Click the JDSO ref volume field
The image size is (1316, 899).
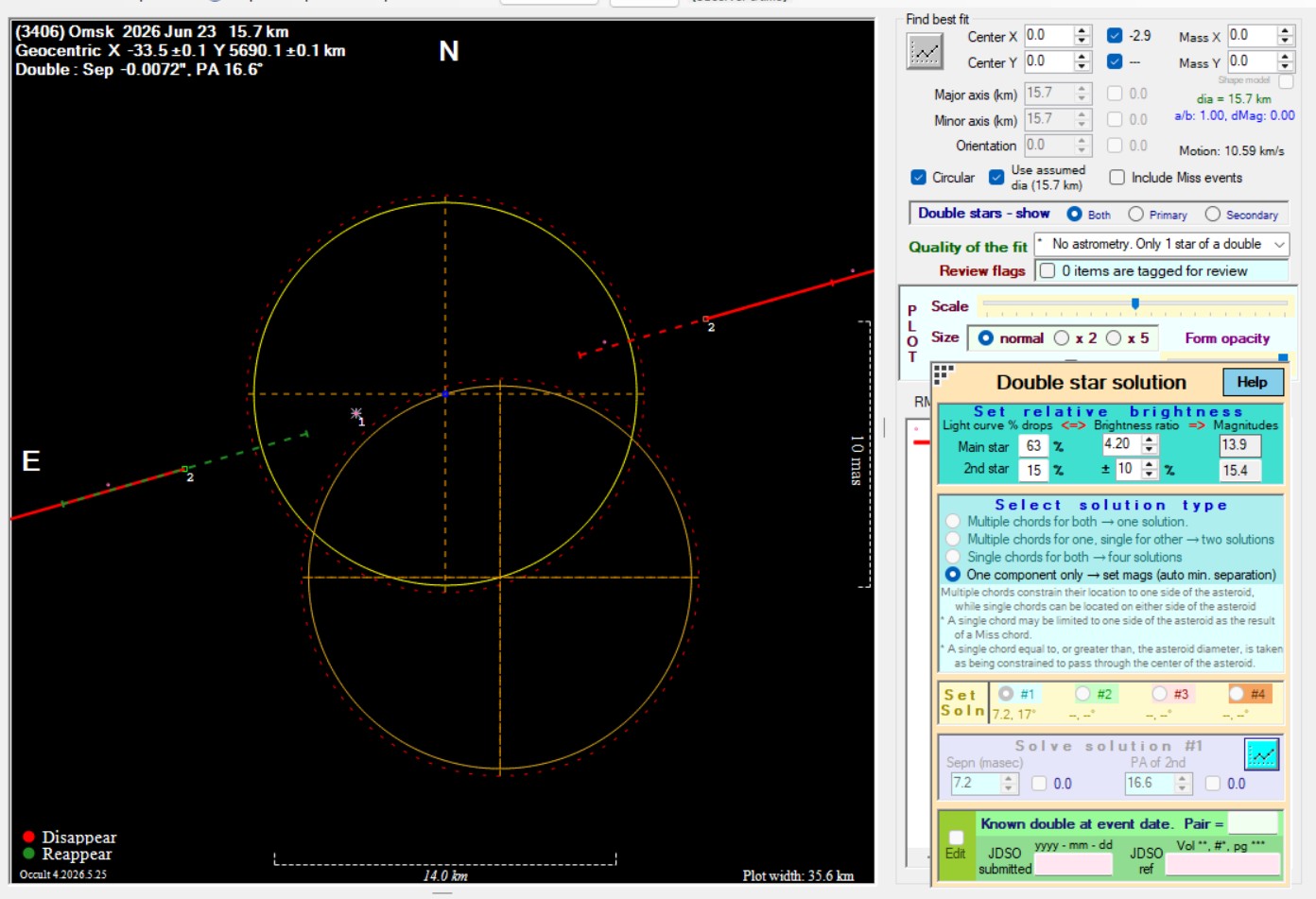click(1222, 864)
